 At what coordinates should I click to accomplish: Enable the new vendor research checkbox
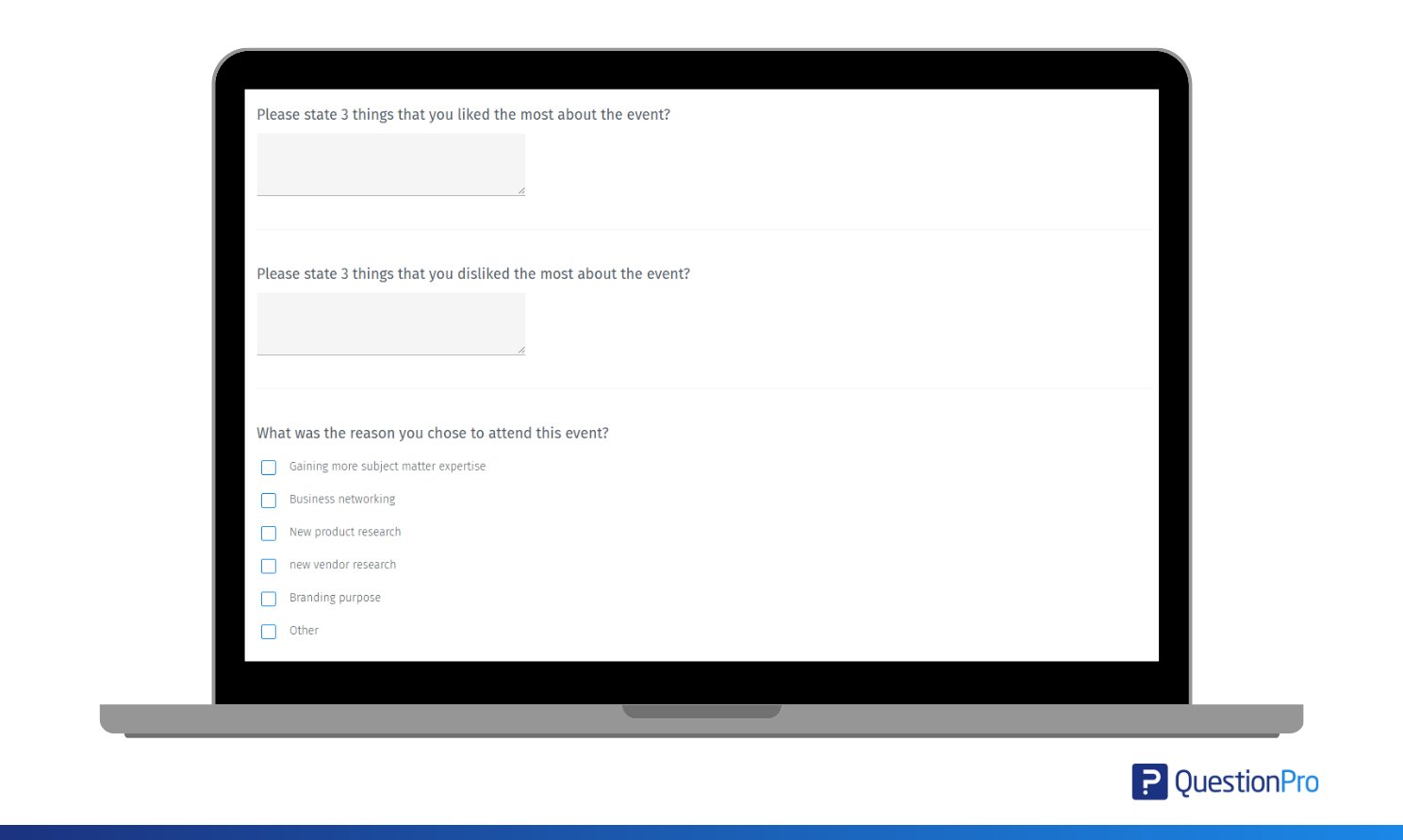click(x=269, y=567)
